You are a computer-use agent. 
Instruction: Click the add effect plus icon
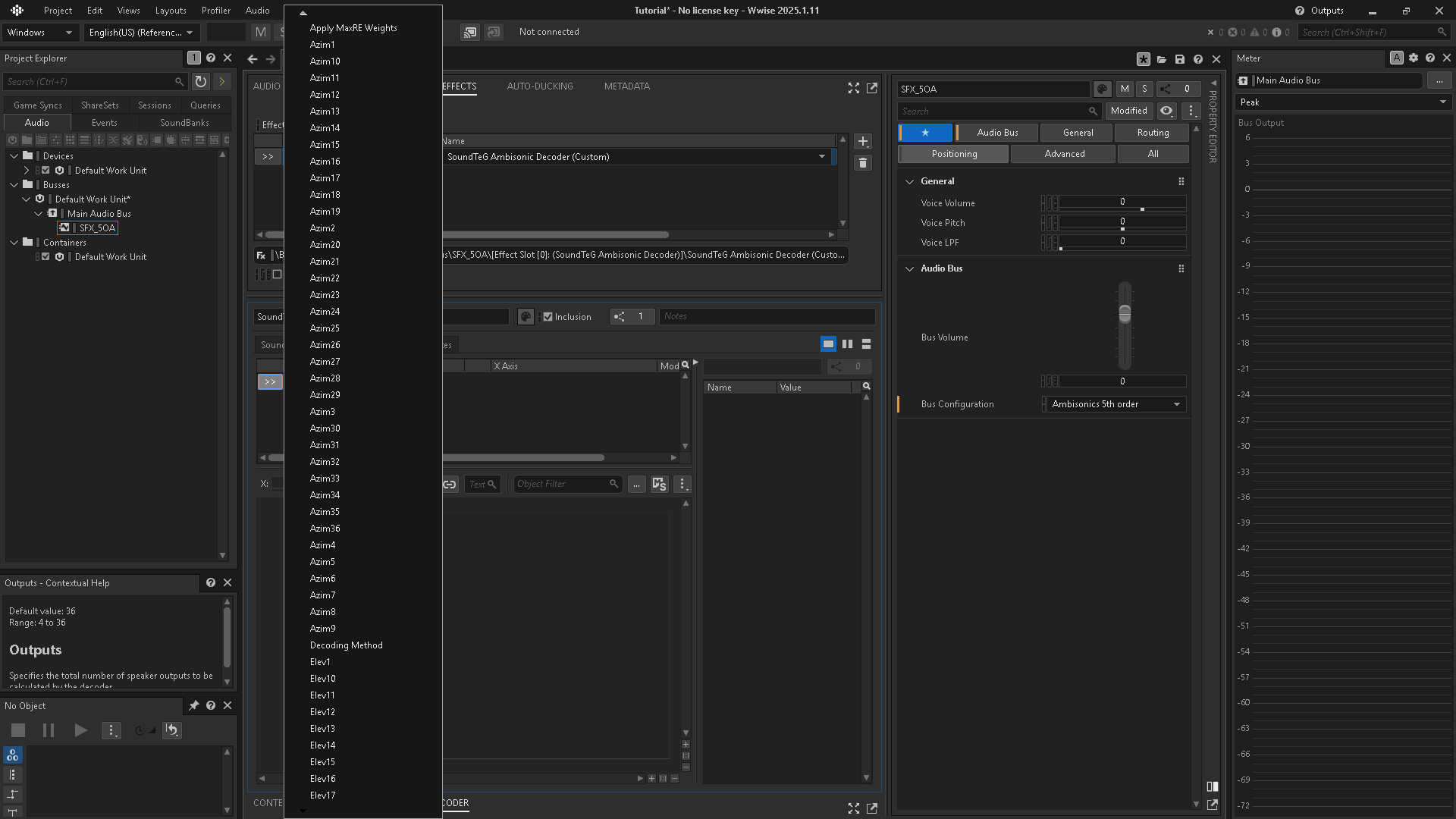(863, 142)
